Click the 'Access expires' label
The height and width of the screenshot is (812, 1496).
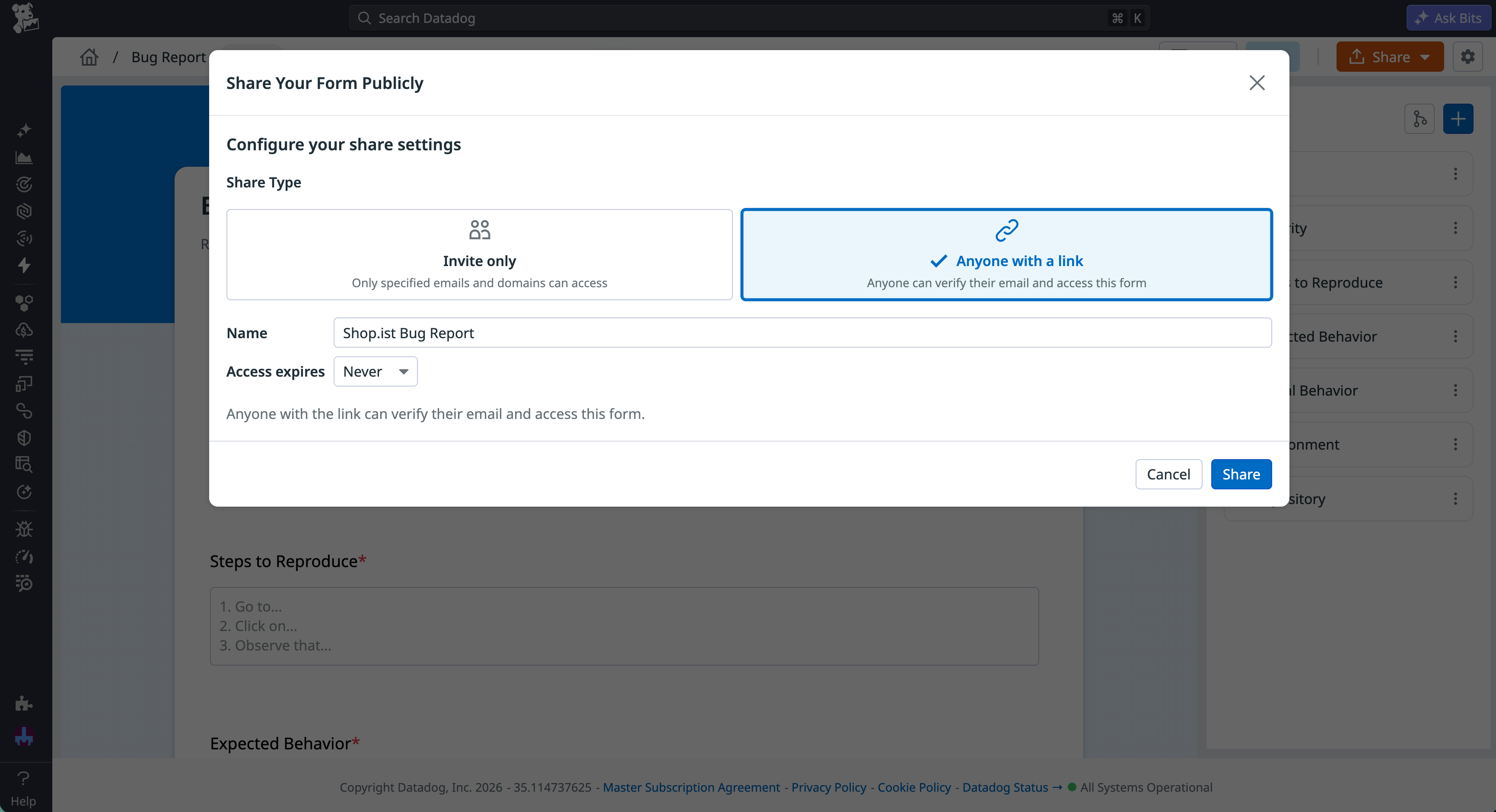coord(275,371)
